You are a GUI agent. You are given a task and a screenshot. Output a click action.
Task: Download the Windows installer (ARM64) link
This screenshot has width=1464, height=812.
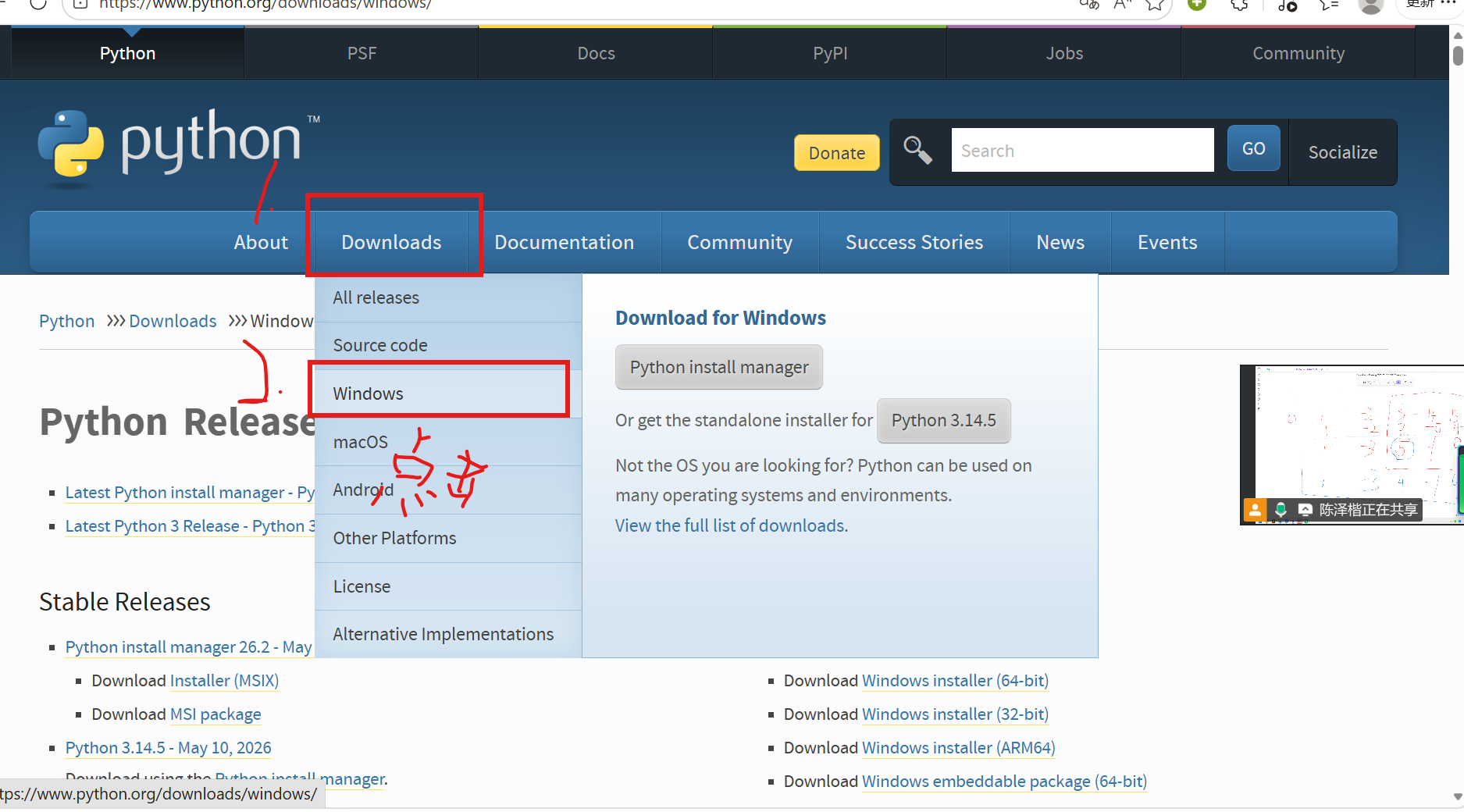coord(959,748)
